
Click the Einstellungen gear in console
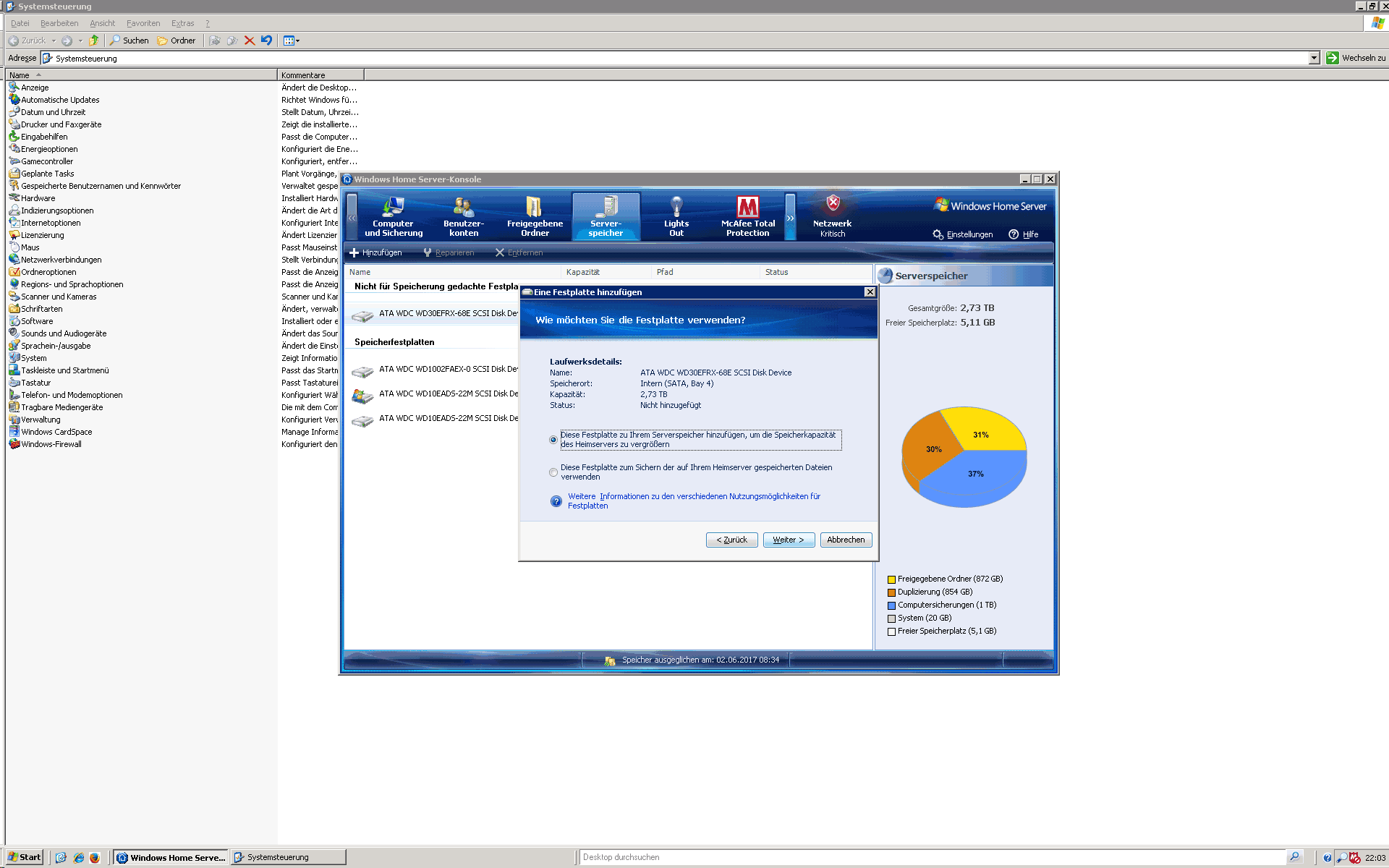tap(938, 234)
